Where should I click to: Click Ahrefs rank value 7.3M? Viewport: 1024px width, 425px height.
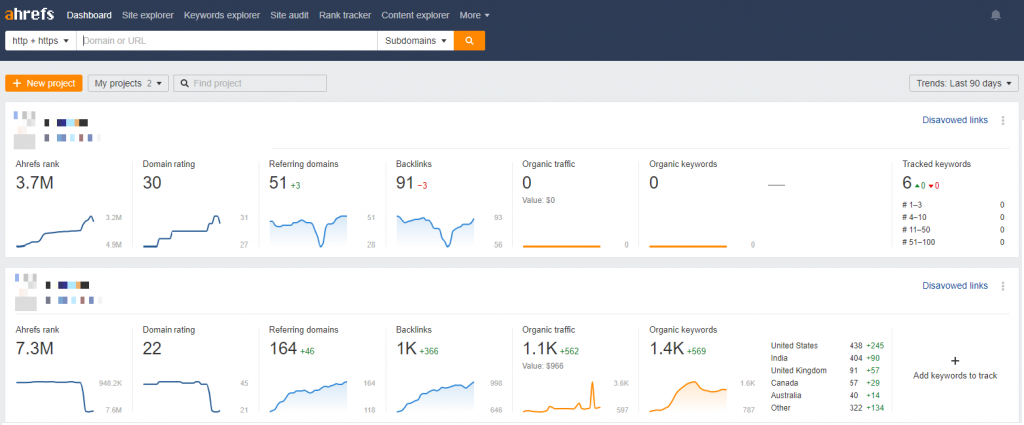click(35, 349)
